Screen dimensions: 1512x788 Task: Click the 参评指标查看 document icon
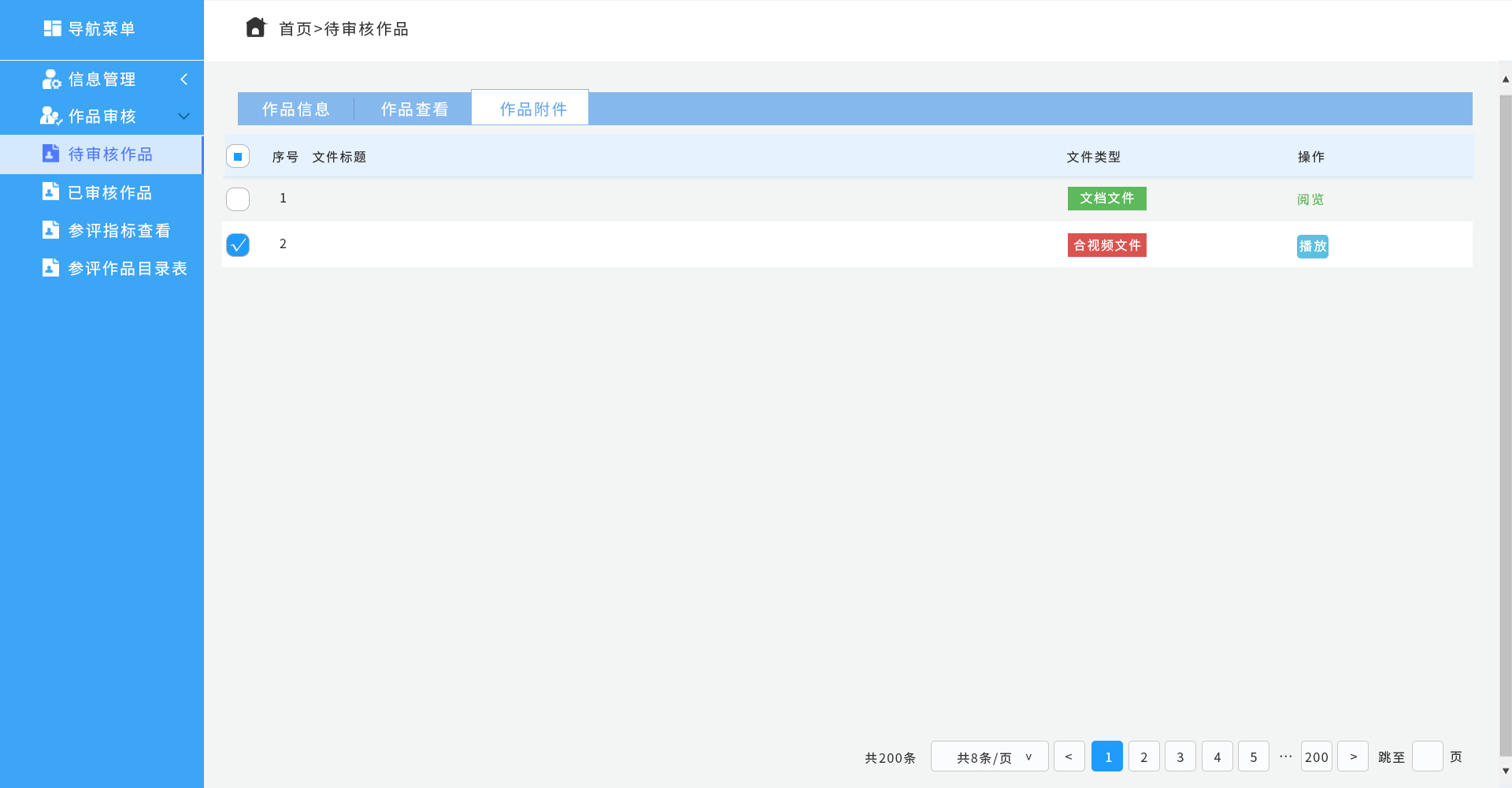(x=50, y=230)
